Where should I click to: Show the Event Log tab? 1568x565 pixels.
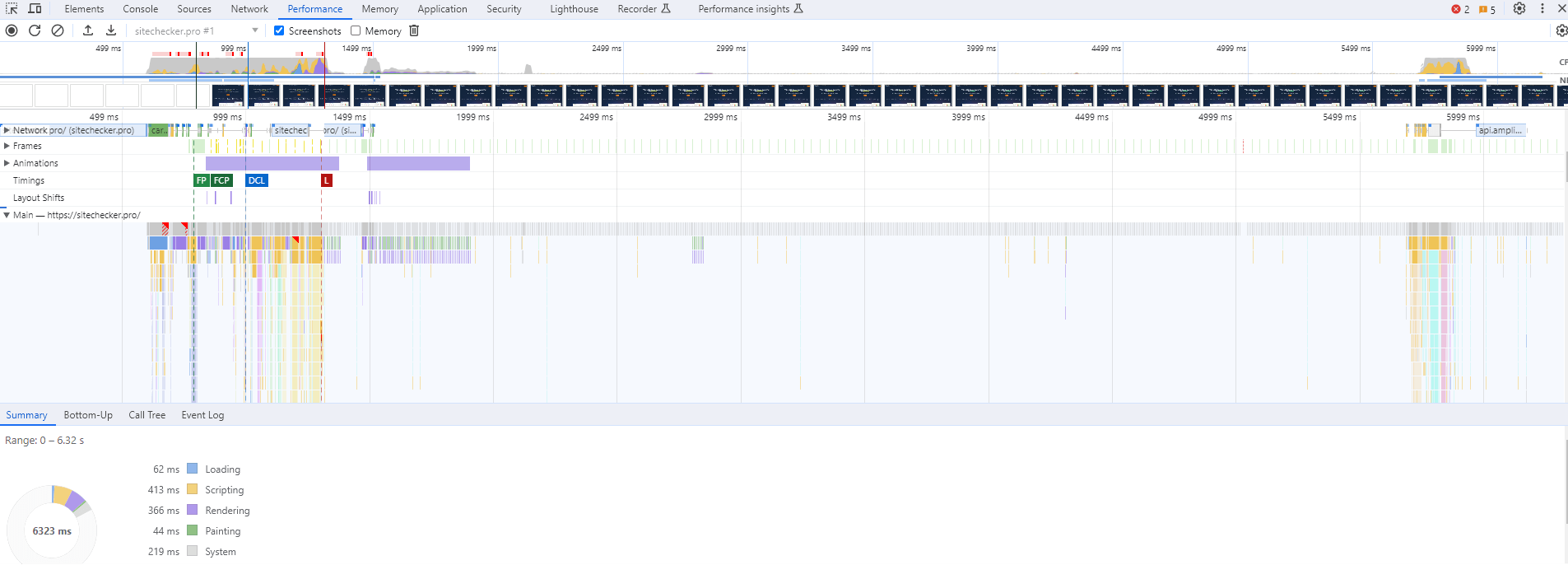click(202, 415)
